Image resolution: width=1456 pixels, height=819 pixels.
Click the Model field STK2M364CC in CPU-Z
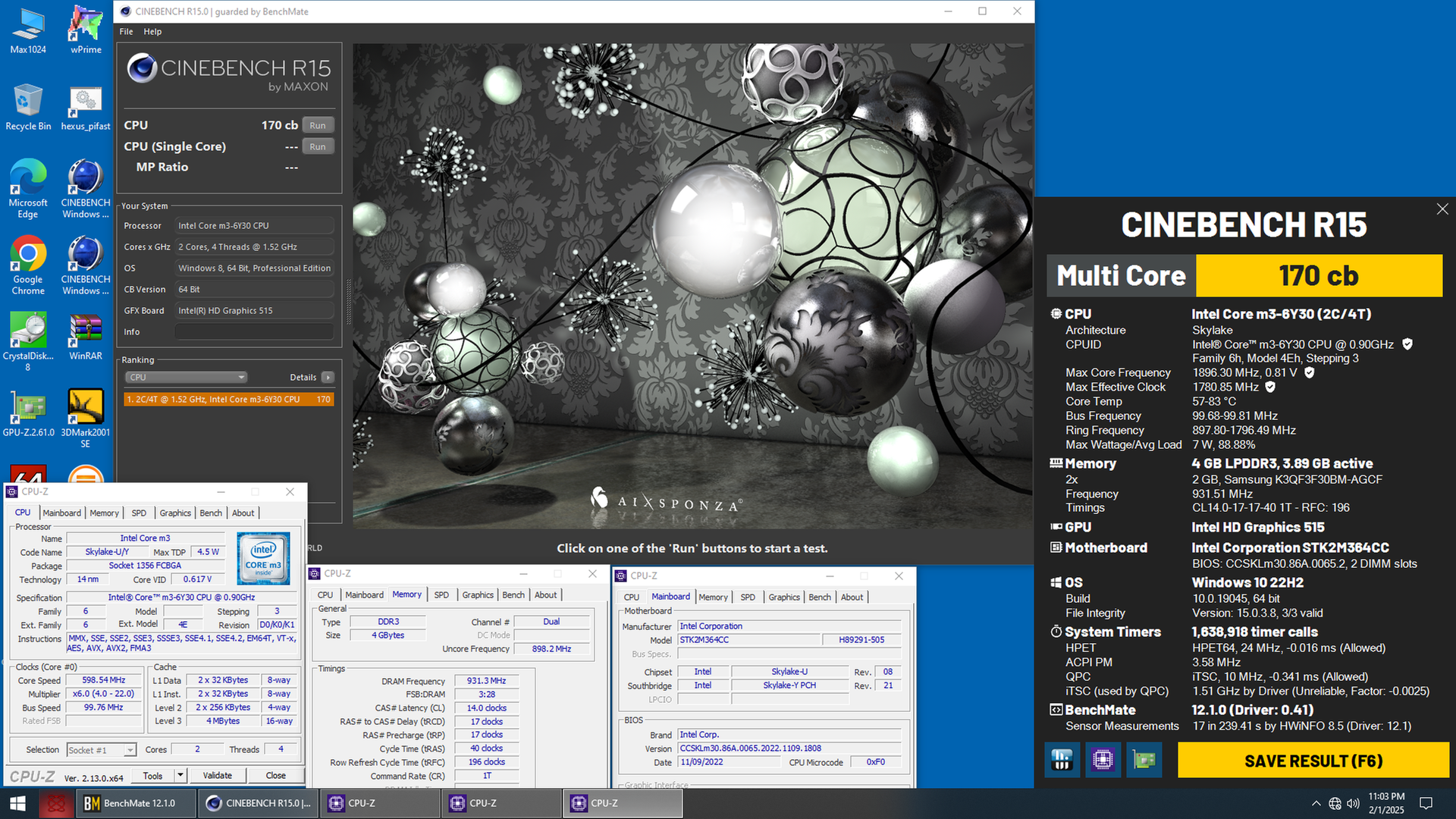tap(748, 640)
